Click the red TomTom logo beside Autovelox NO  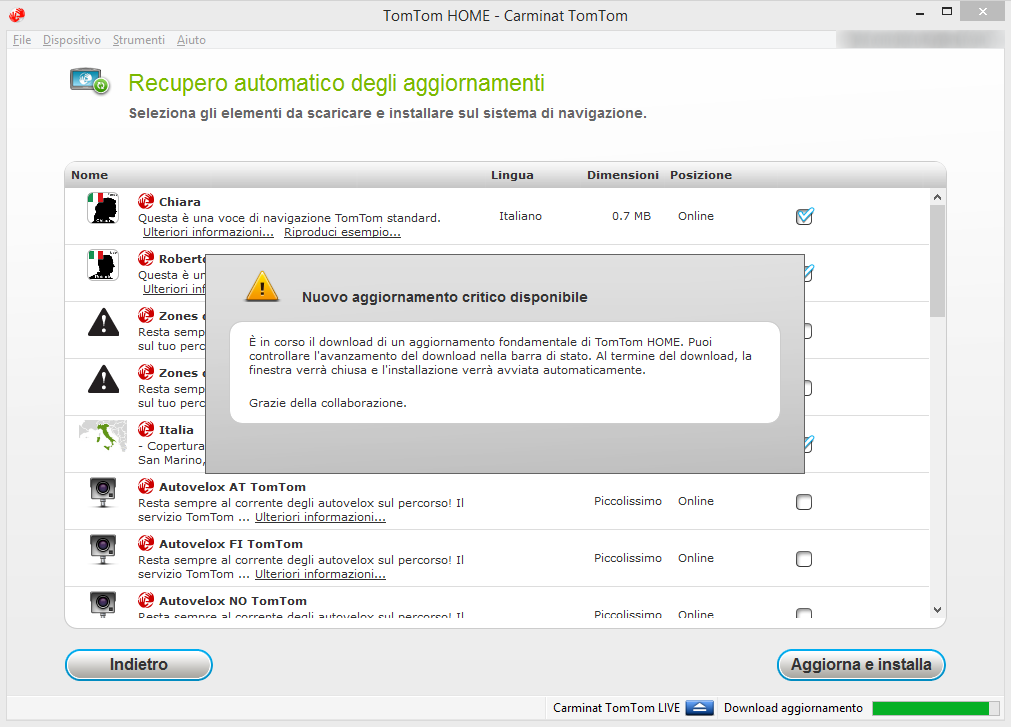(146, 600)
